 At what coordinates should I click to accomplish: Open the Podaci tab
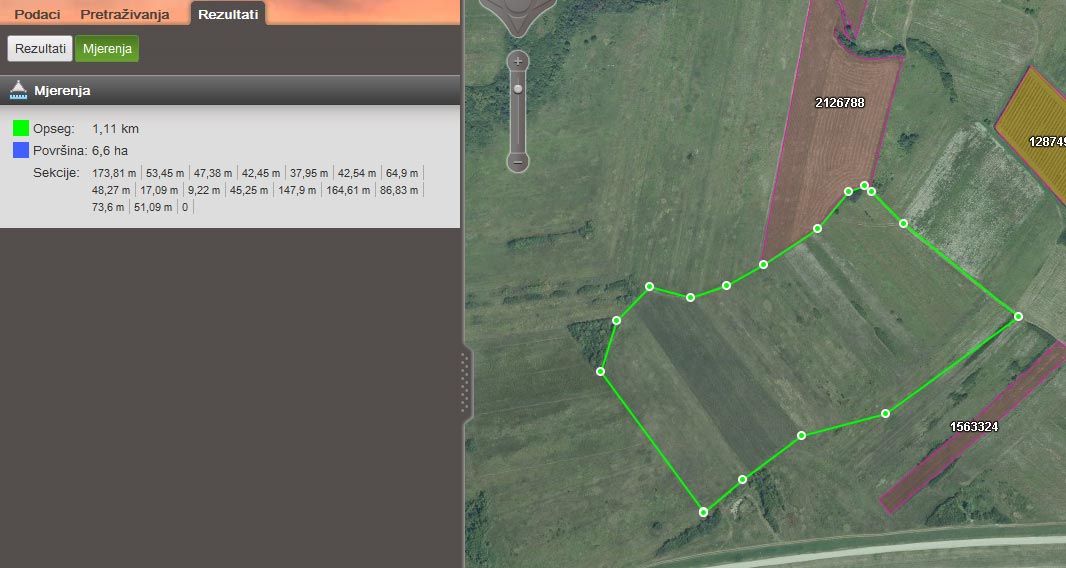point(37,14)
